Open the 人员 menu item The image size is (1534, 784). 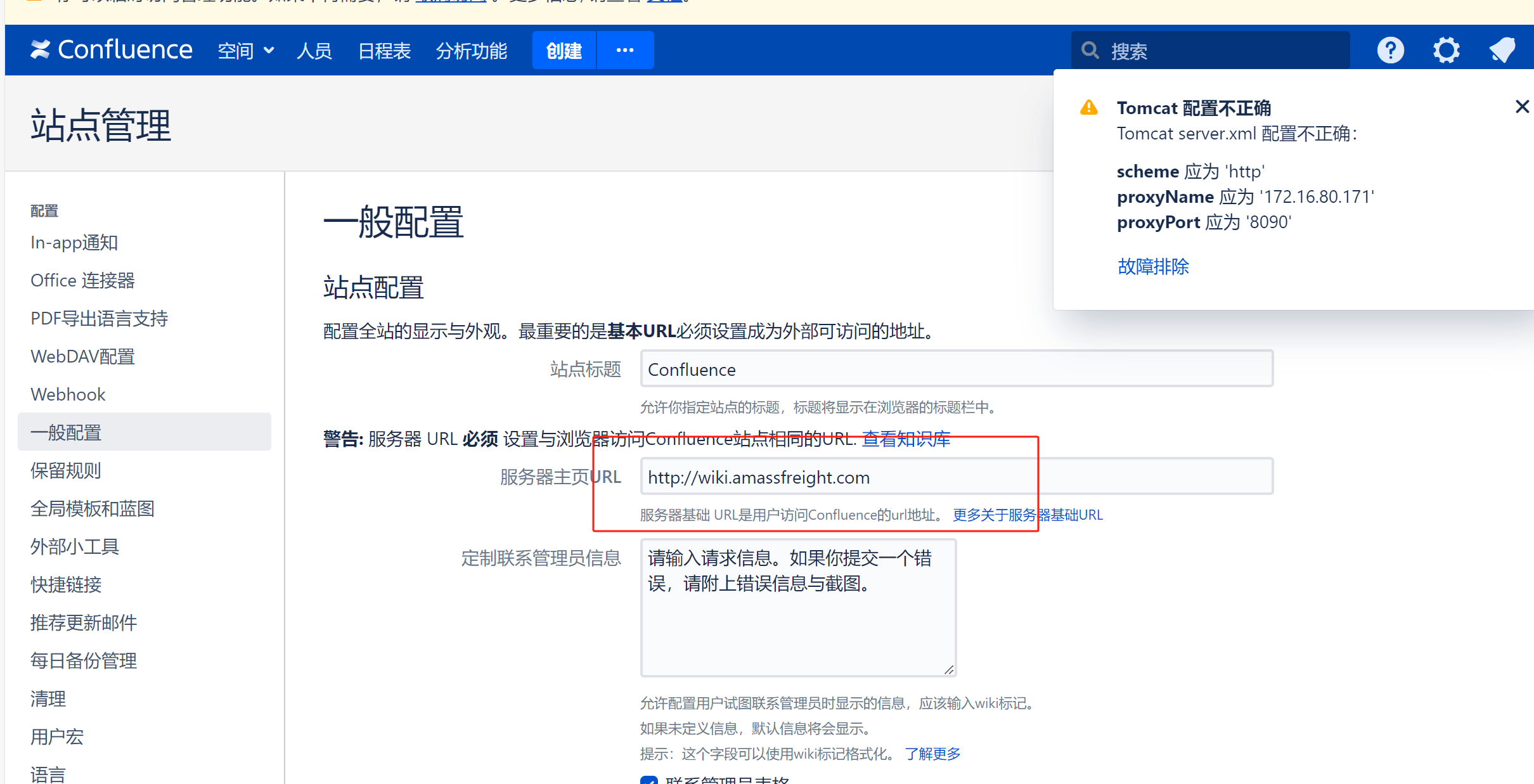[314, 51]
